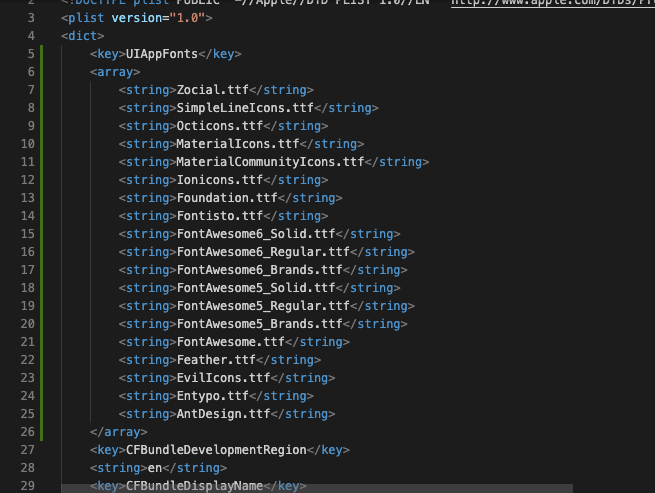Click Ionicons.ttf on line 12
655x493 pixels.
(x=220, y=180)
